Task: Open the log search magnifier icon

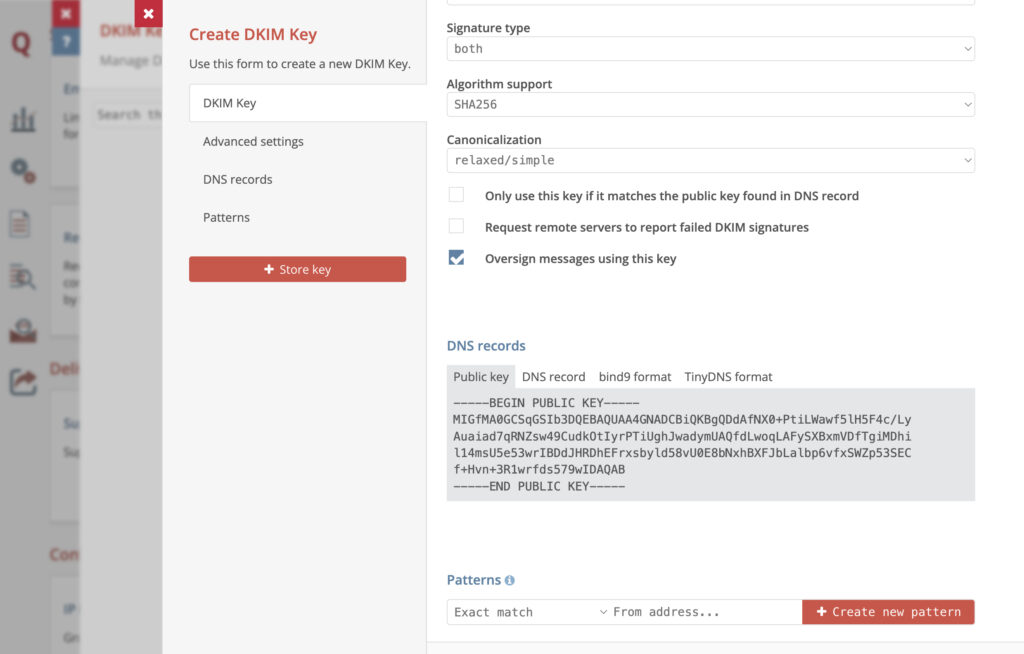Action: click(x=22, y=276)
